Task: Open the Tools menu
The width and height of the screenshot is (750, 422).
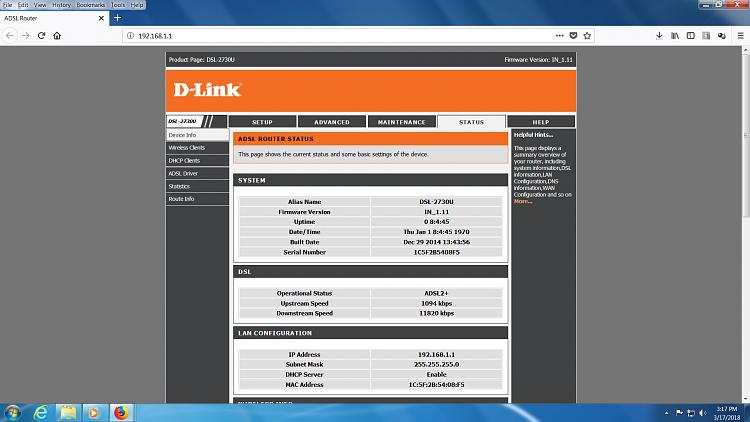Action: pyautogui.click(x=117, y=5)
